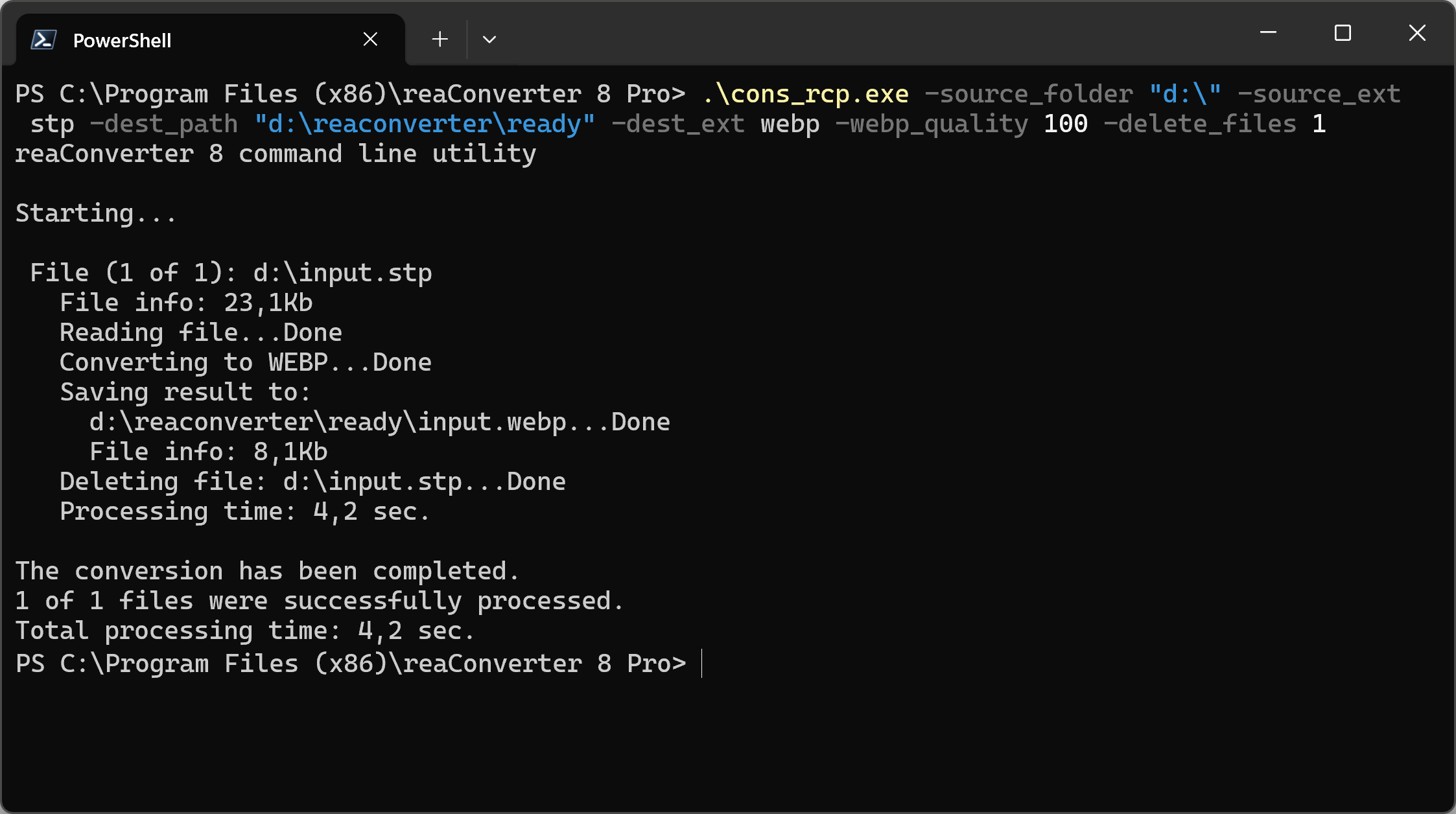Click the "Converting to WEBP...Done" line
1456x814 pixels.
(x=245, y=362)
